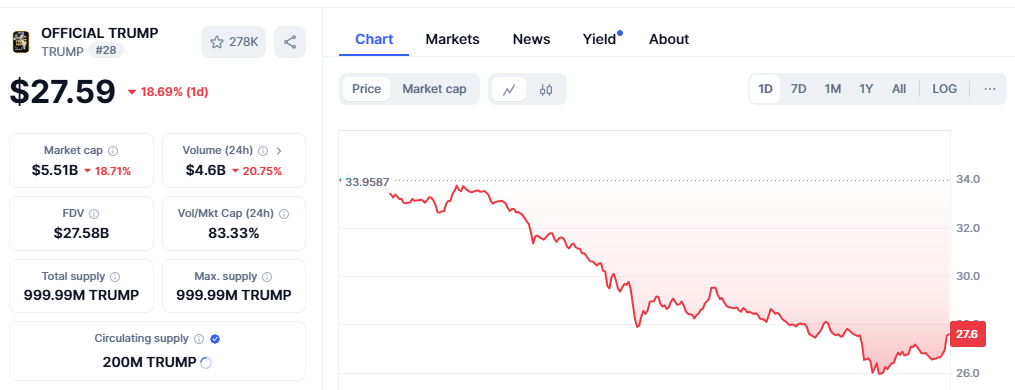Open the more chart options ellipsis
Image resolution: width=1015 pixels, height=390 pixels.
tap(990, 89)
